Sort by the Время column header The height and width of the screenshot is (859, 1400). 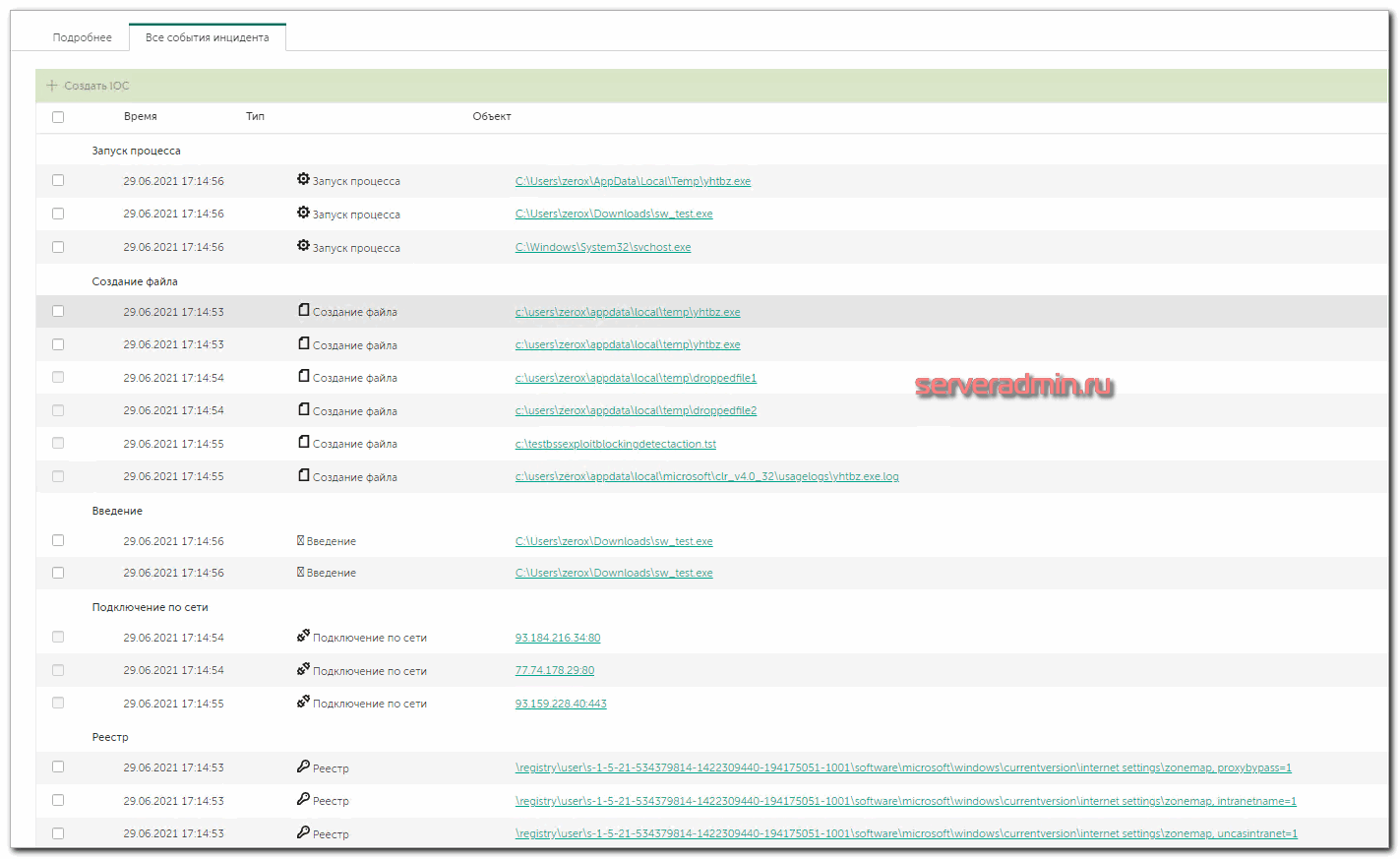141,116
